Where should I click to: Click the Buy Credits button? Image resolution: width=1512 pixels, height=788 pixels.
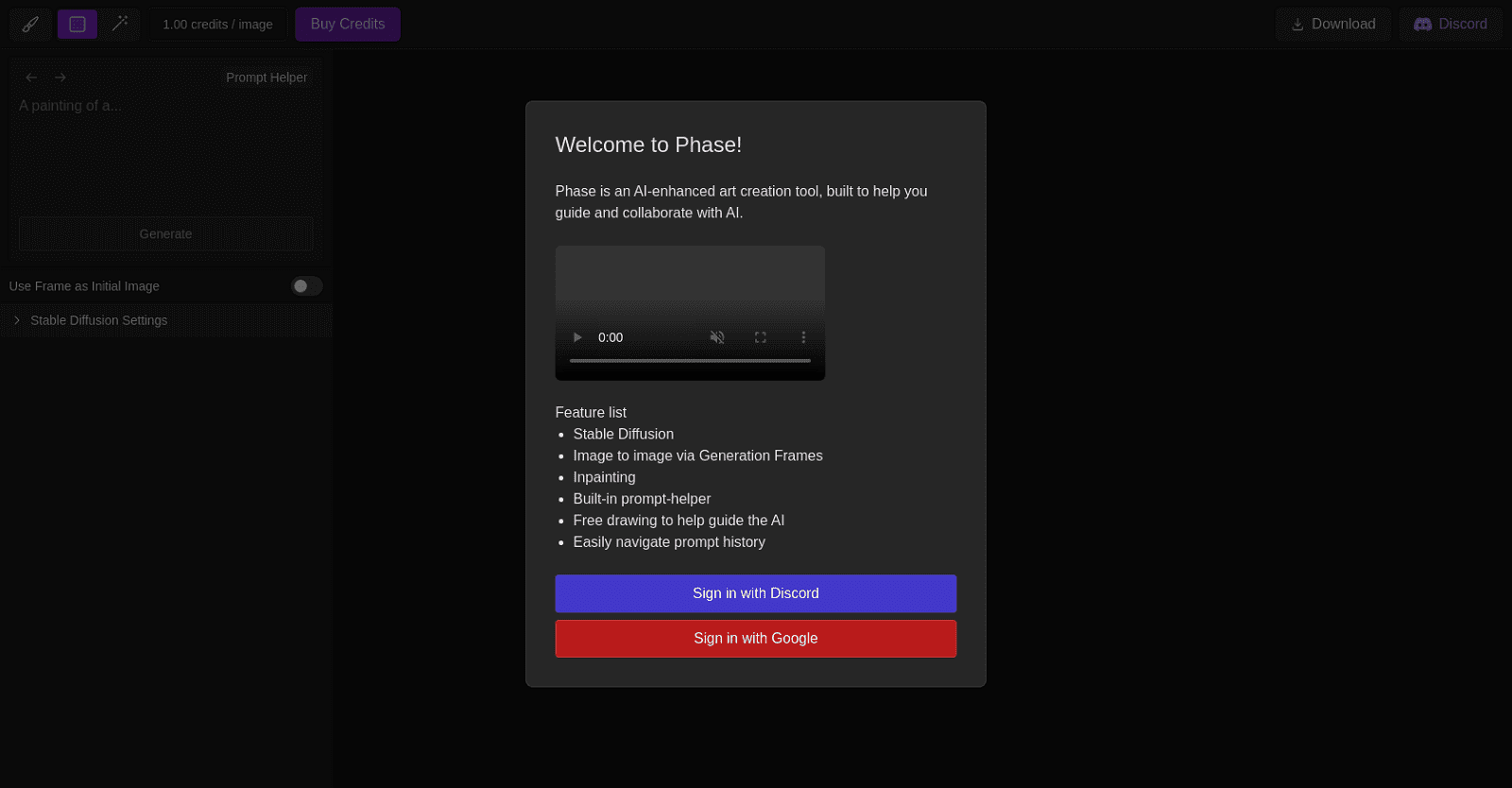click(x=348, y=25)
